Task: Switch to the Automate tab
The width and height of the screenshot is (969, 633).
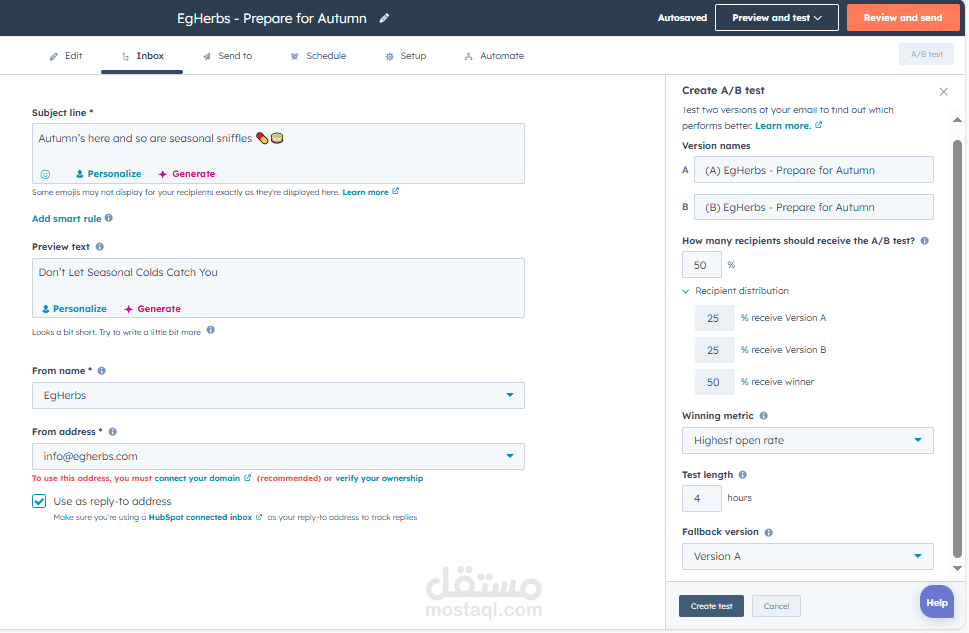Action: pos(494,56)
